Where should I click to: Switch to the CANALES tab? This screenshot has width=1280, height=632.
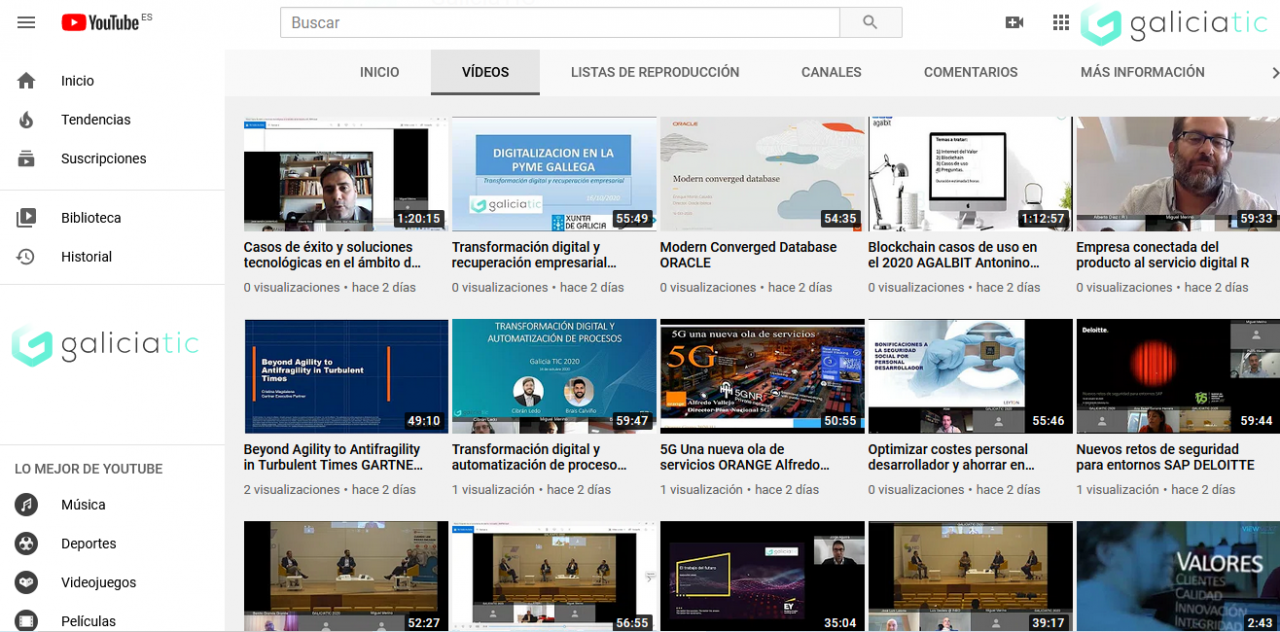831,72
